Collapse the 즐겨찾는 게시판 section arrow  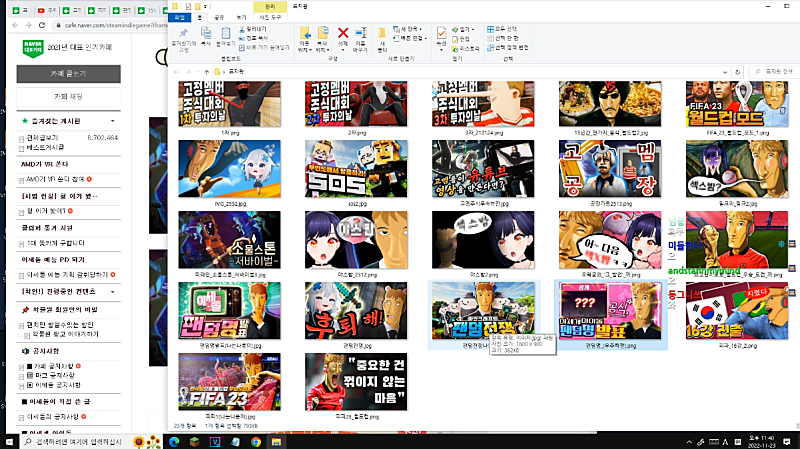[x=114, y=120]
